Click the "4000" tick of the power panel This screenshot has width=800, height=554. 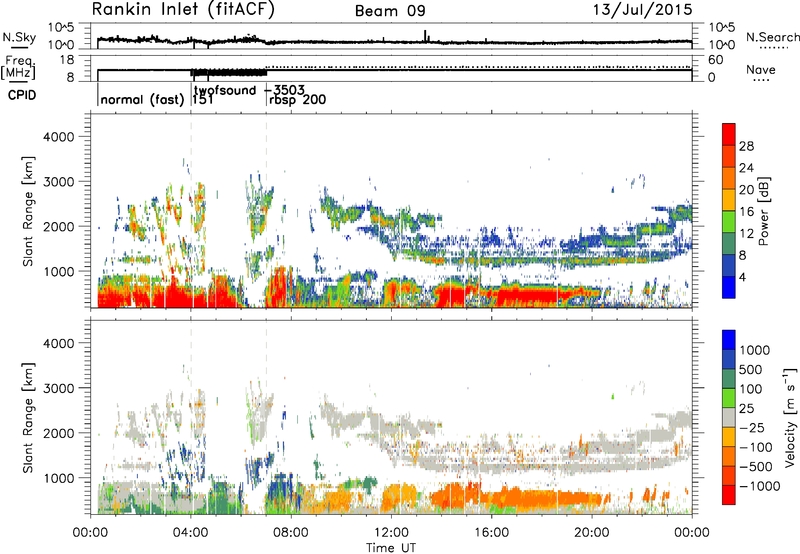(59, 137)
